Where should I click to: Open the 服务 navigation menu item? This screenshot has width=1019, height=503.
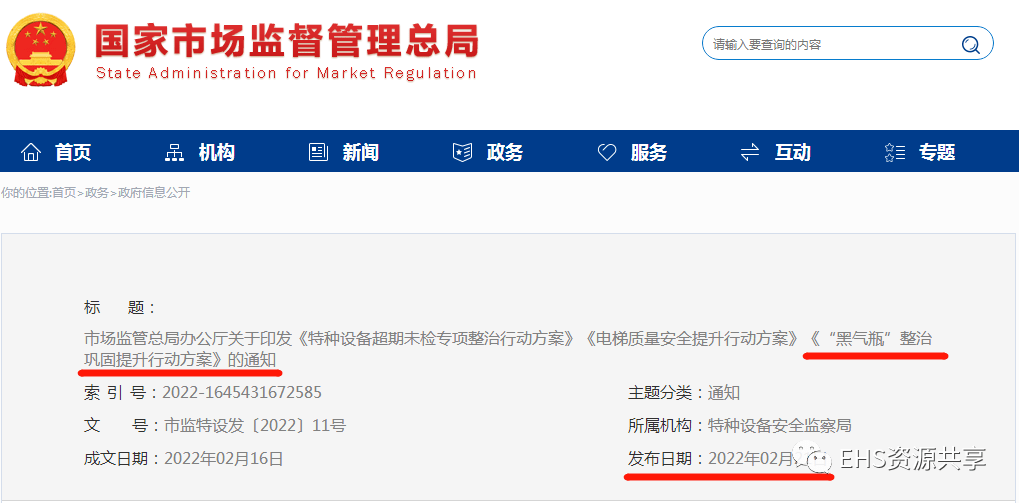pyautogui.click(x=649, y=153)
